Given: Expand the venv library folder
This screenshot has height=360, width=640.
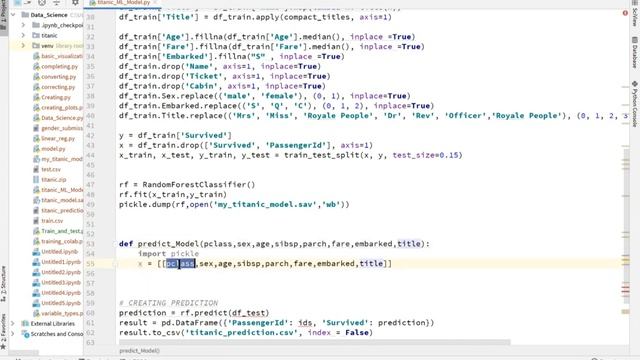Looking at the screenshot, I should tap(23, 45).
